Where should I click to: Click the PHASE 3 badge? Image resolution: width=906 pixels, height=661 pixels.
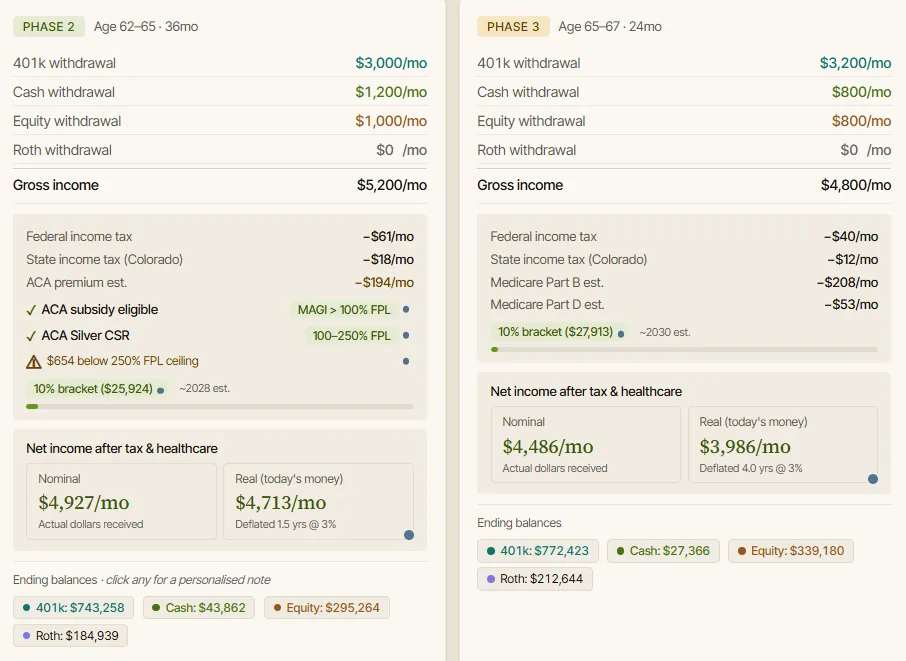(x=513, y=27)
